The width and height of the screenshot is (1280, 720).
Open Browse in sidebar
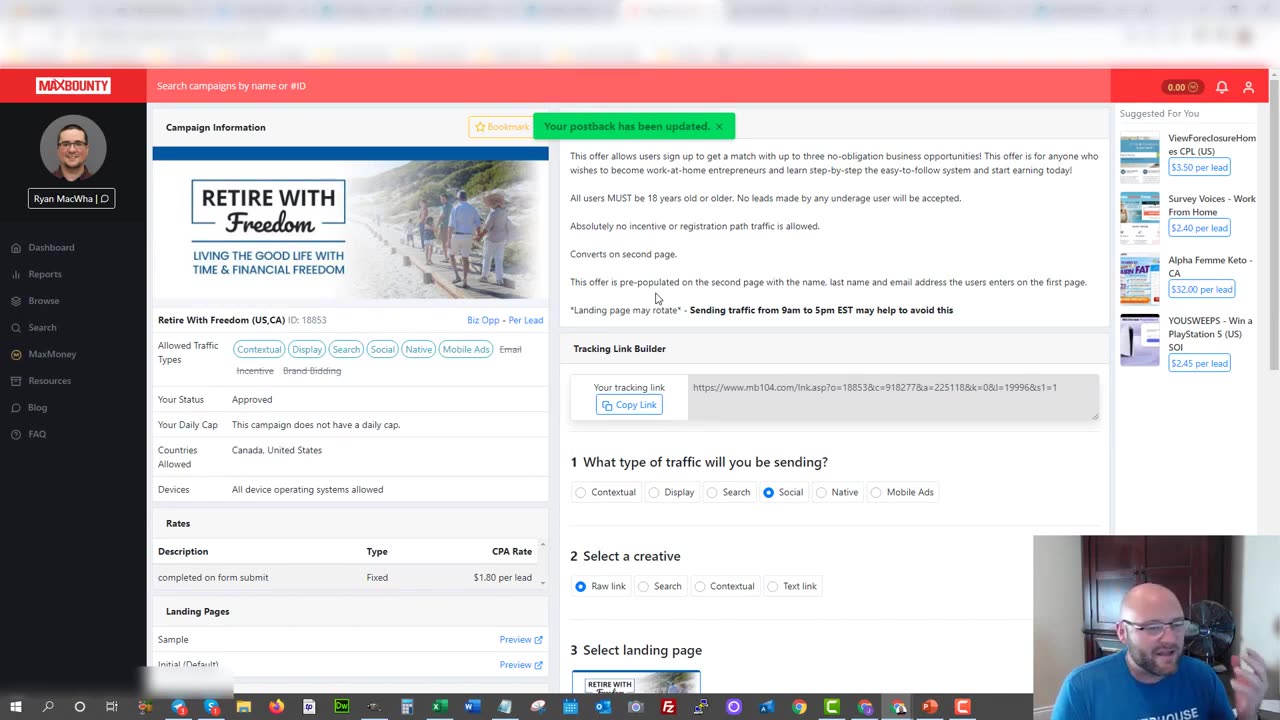[x=44, y=301]
